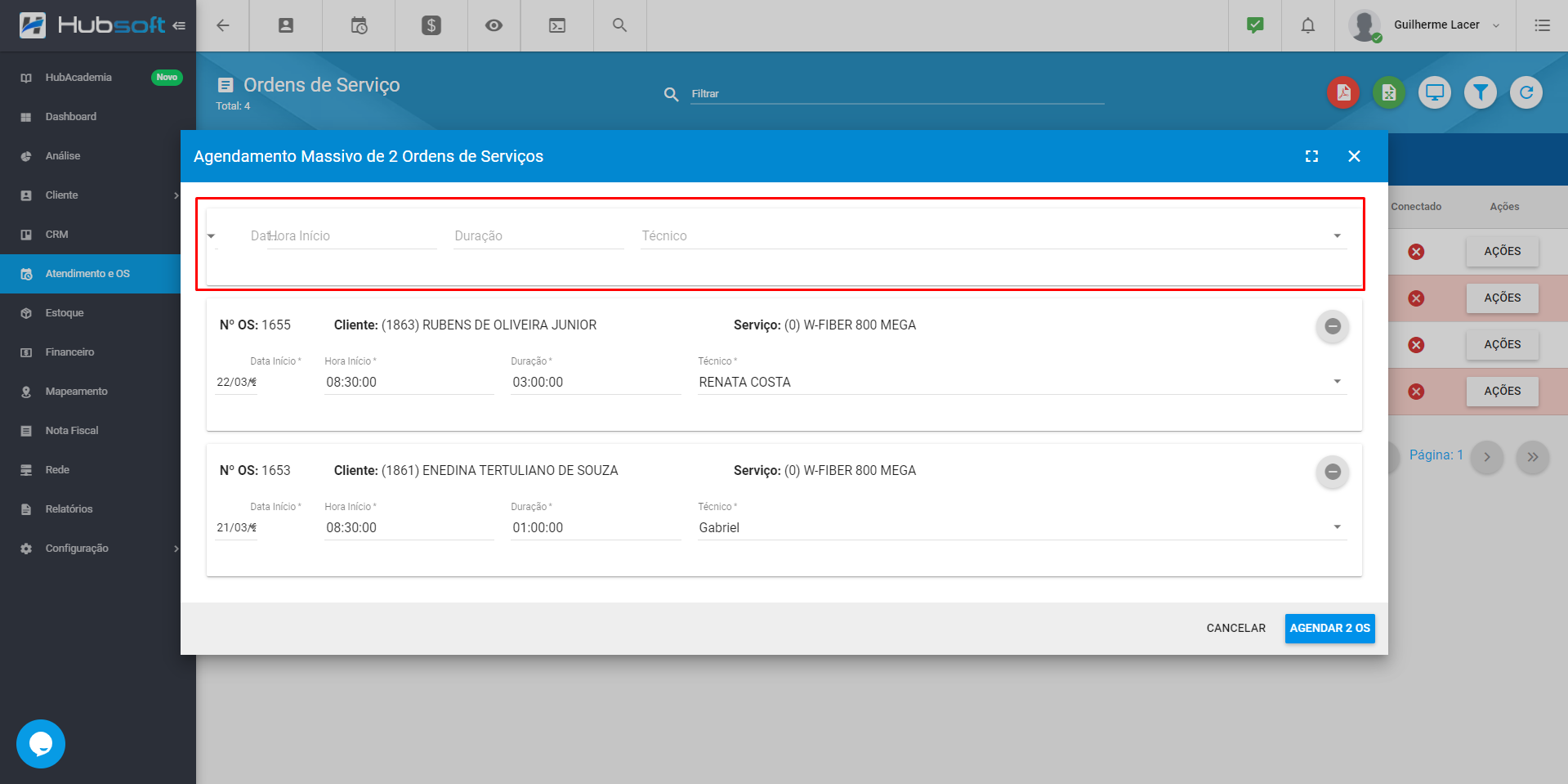The height and width of the screenshot is (784, 1568).
Task: Click the global Hora Início field
Action: click(x=352, y=235)
